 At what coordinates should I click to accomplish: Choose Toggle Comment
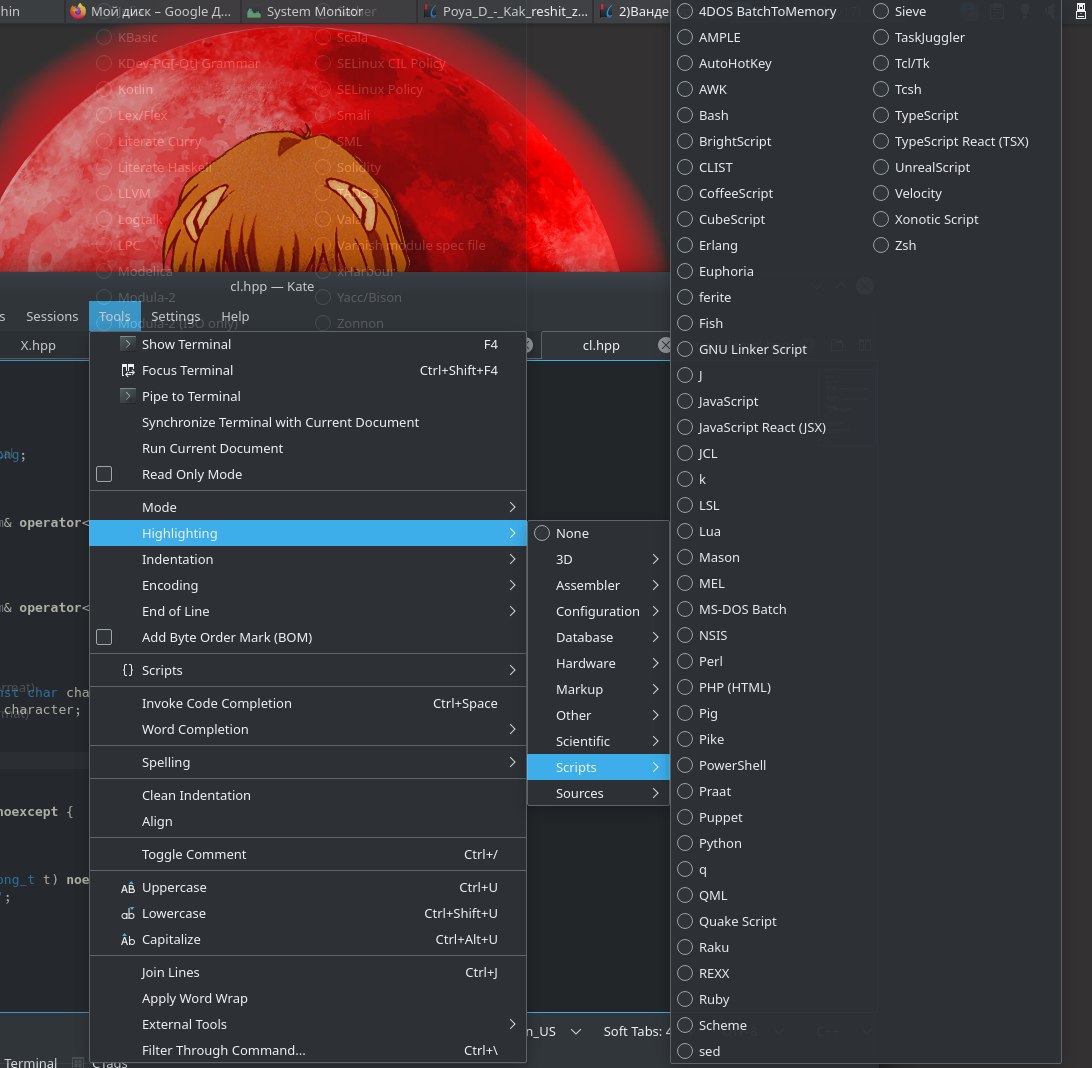[x=307, y=855]
